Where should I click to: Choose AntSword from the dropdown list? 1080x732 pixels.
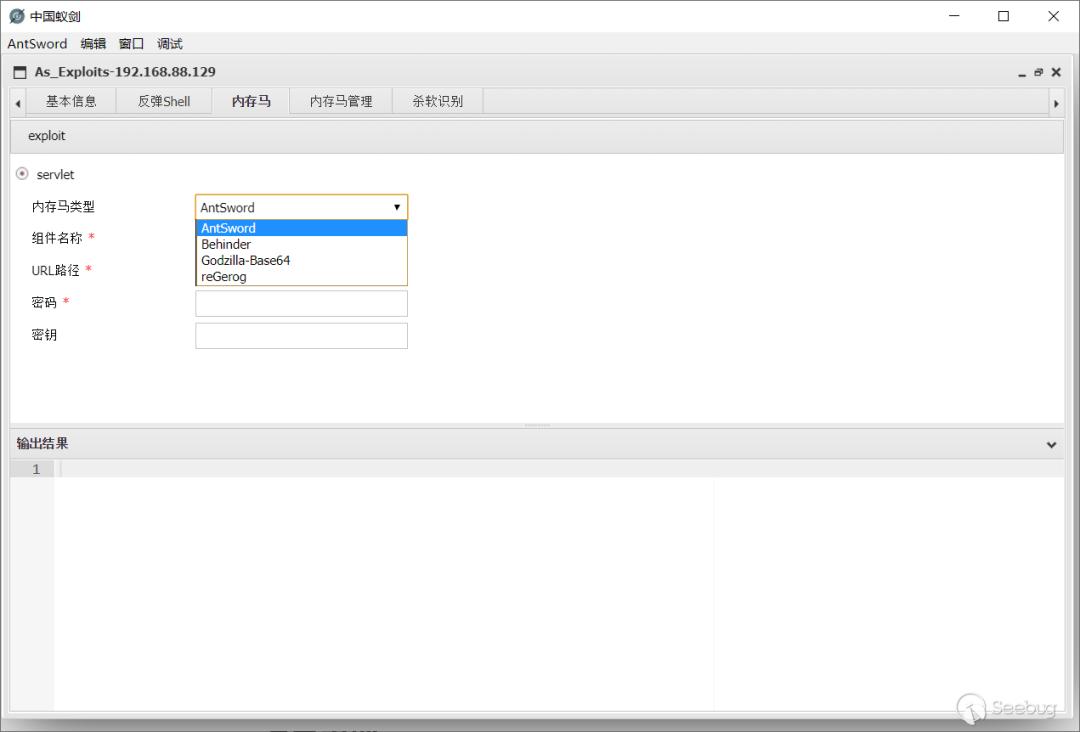302,228
